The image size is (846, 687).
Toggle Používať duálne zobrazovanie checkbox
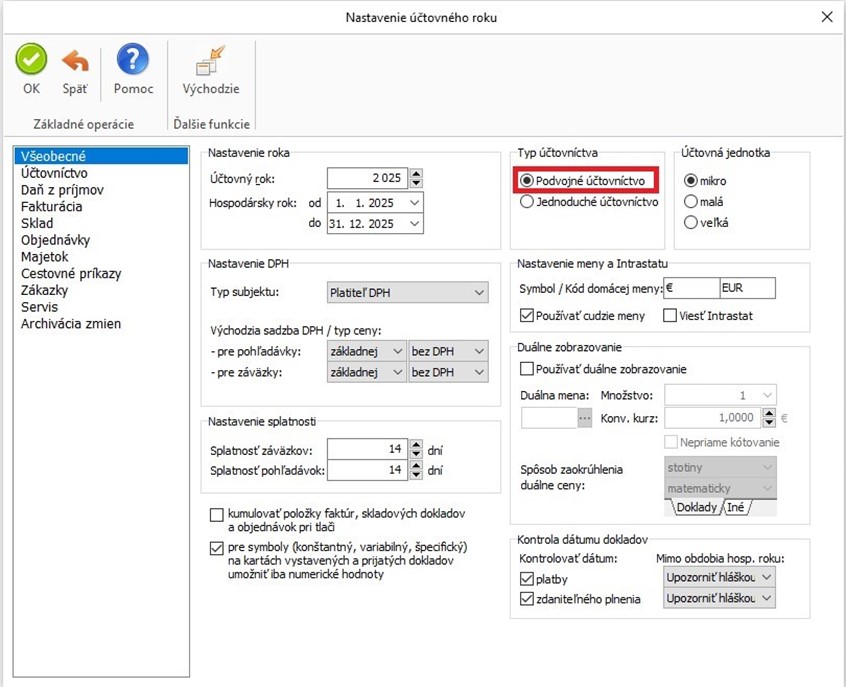527,369
